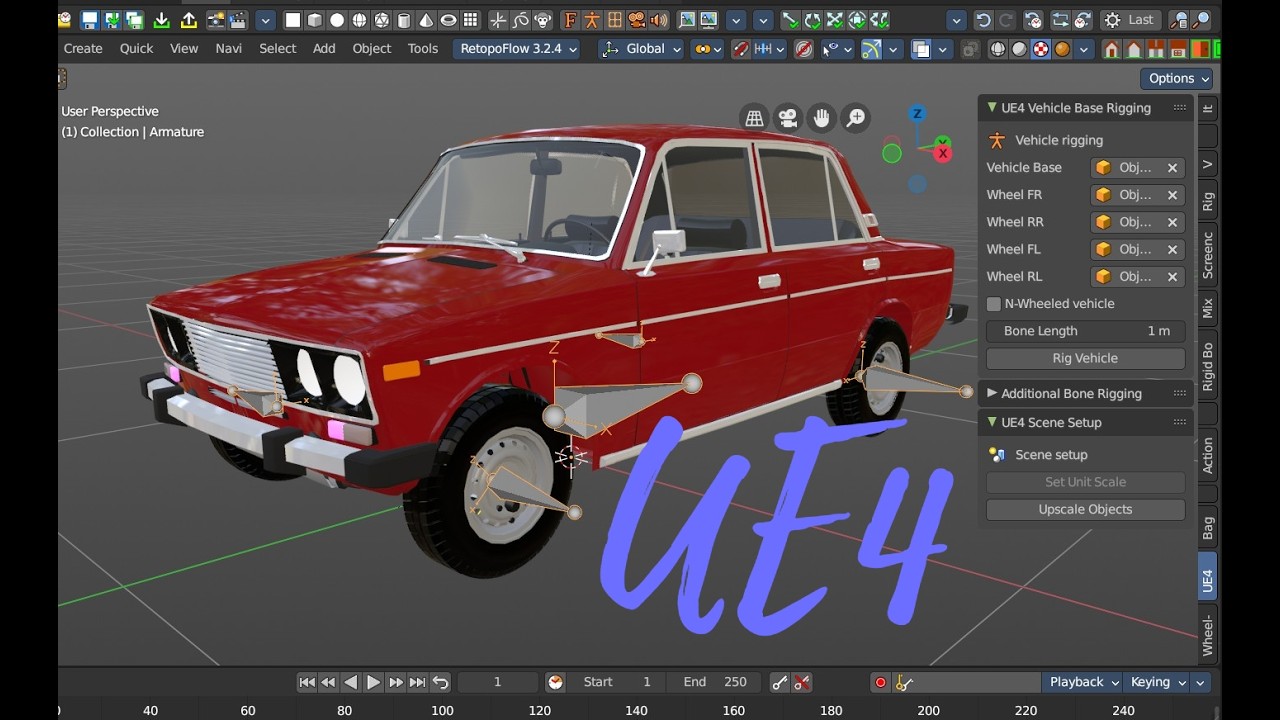Image resolution: width=1280 pixels, height=720 pixels.
Task: Switch to material preview shading
Action: (x=1041, y=49)
